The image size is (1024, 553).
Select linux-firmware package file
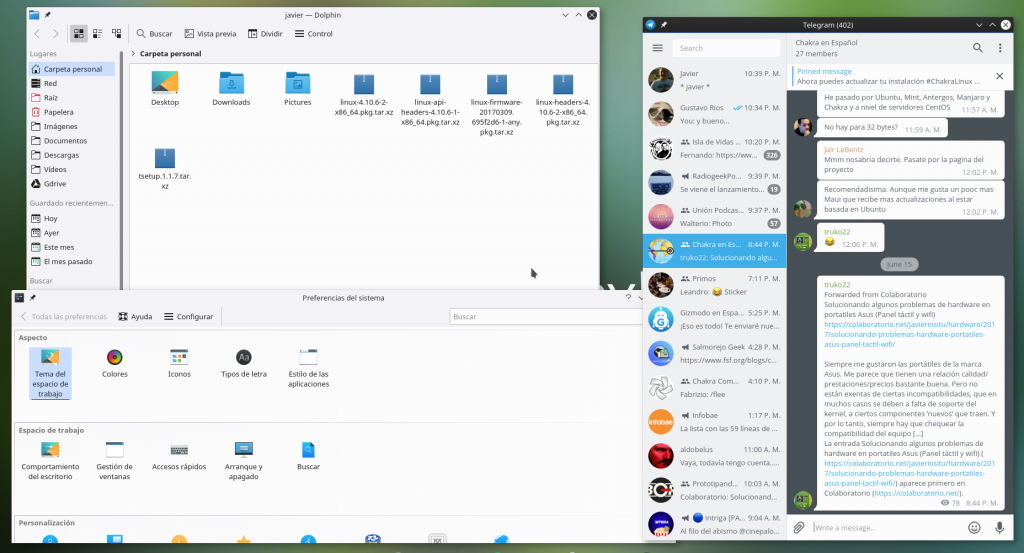(496, 103)
